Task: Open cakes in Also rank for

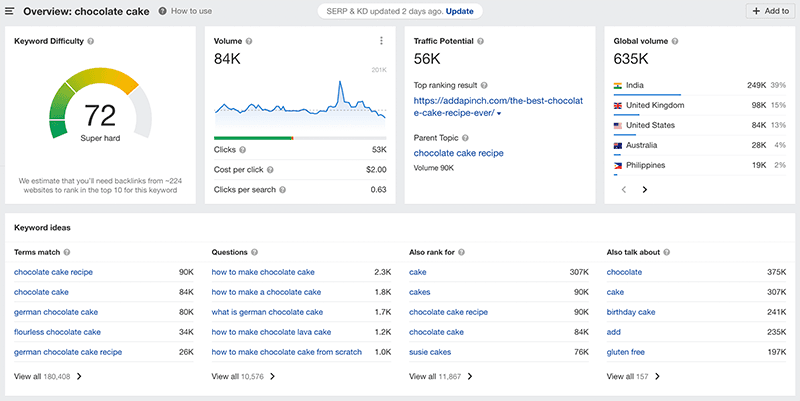Action: pos(419,292)
